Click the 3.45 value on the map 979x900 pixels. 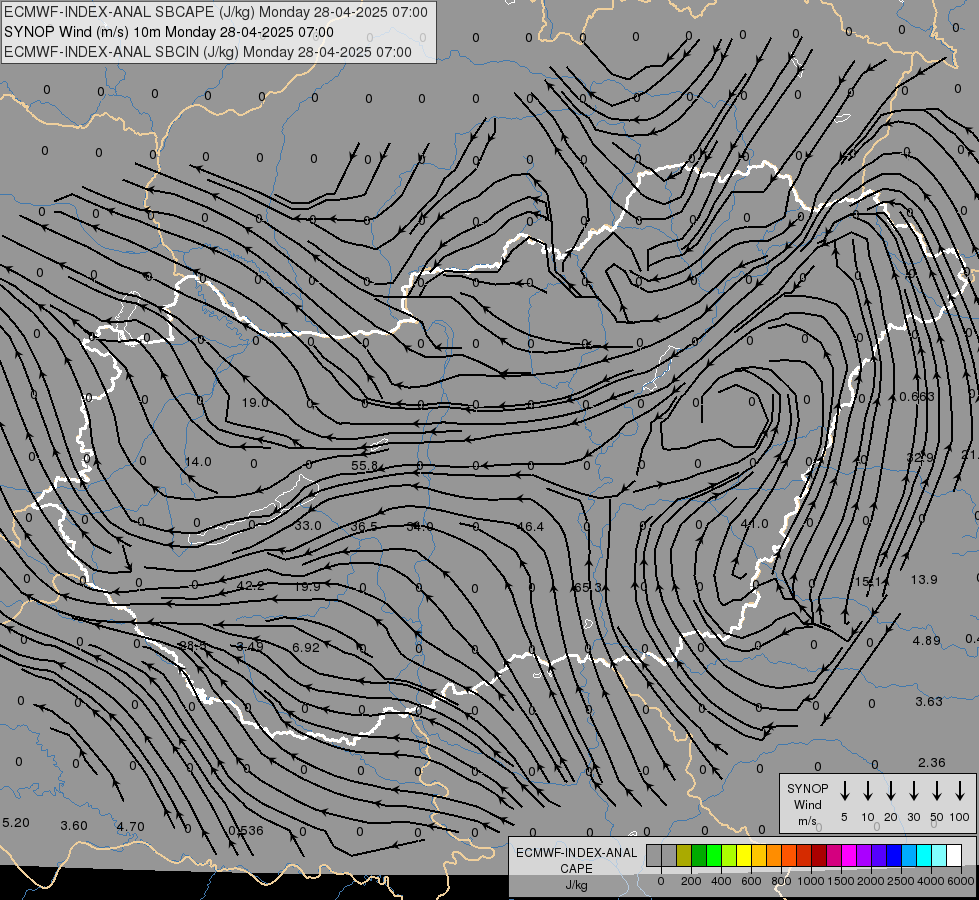pos(250,646)
